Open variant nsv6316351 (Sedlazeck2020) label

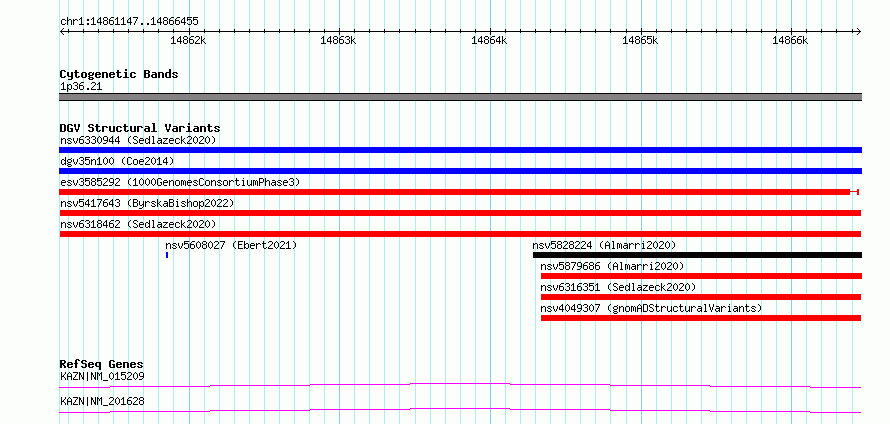click(x=618, y=287)
